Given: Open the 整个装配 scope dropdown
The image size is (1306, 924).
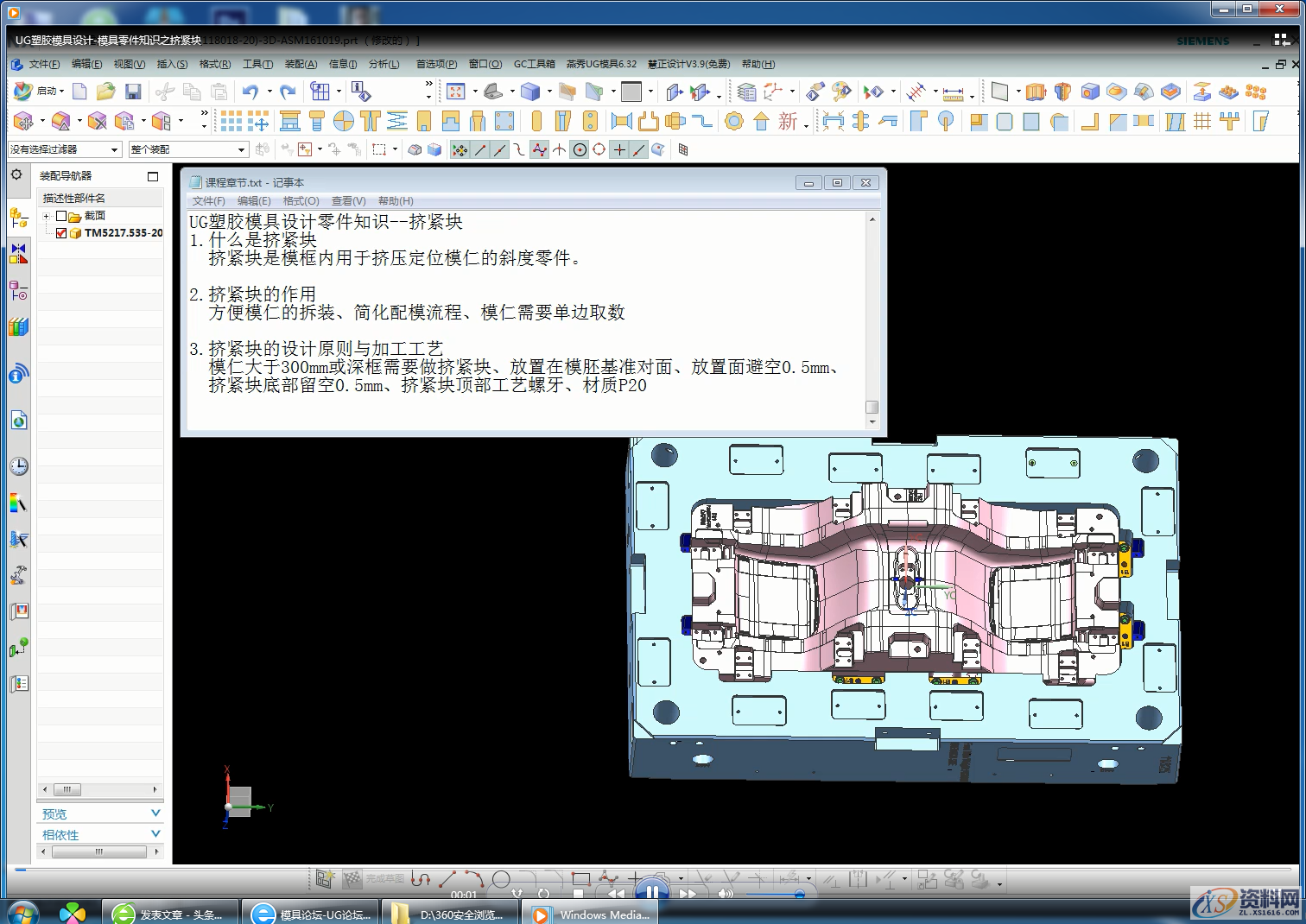Looking at the screenshot, I should [243, 149].
